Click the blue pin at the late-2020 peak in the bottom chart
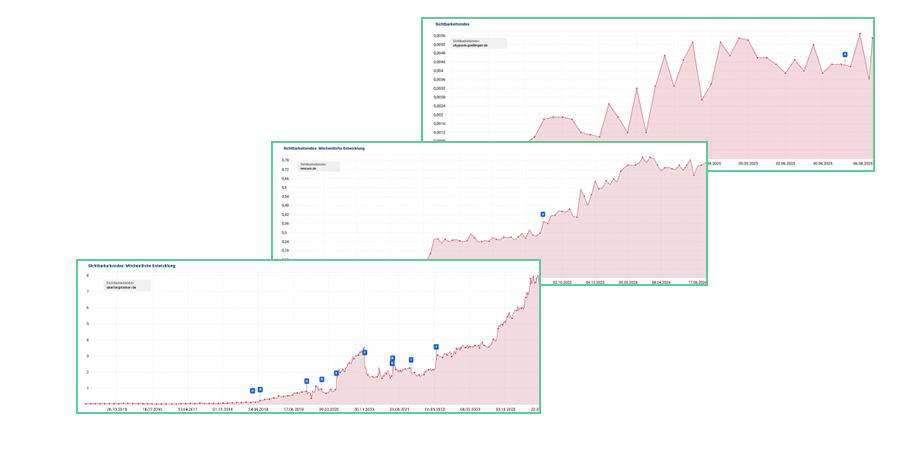This screenshot has width=900, height=450. click(x=365, y=353)
